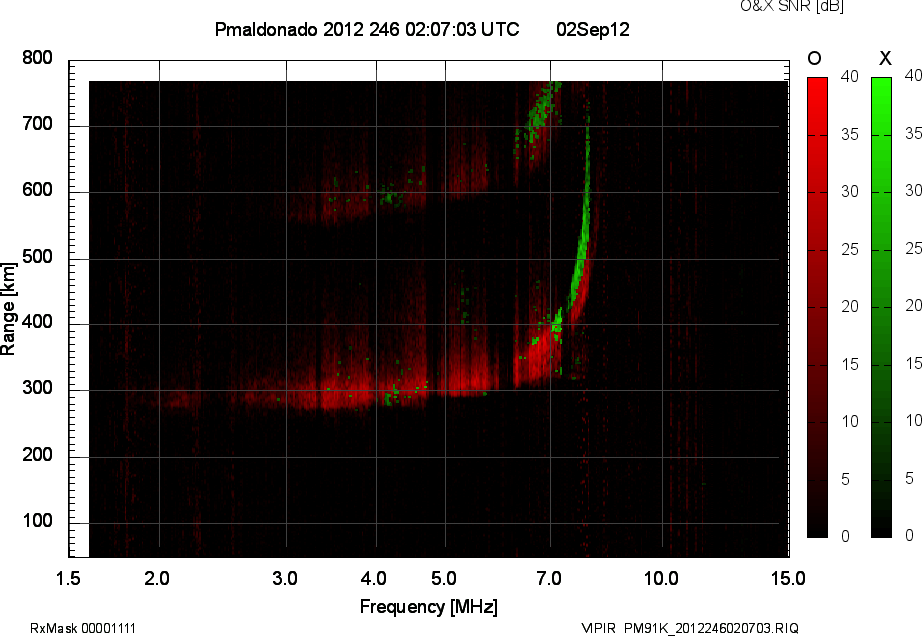Viewport: 922px width, 636px height.
Task: Click the 100 km range tick label
Action: [x=38, y=521]
